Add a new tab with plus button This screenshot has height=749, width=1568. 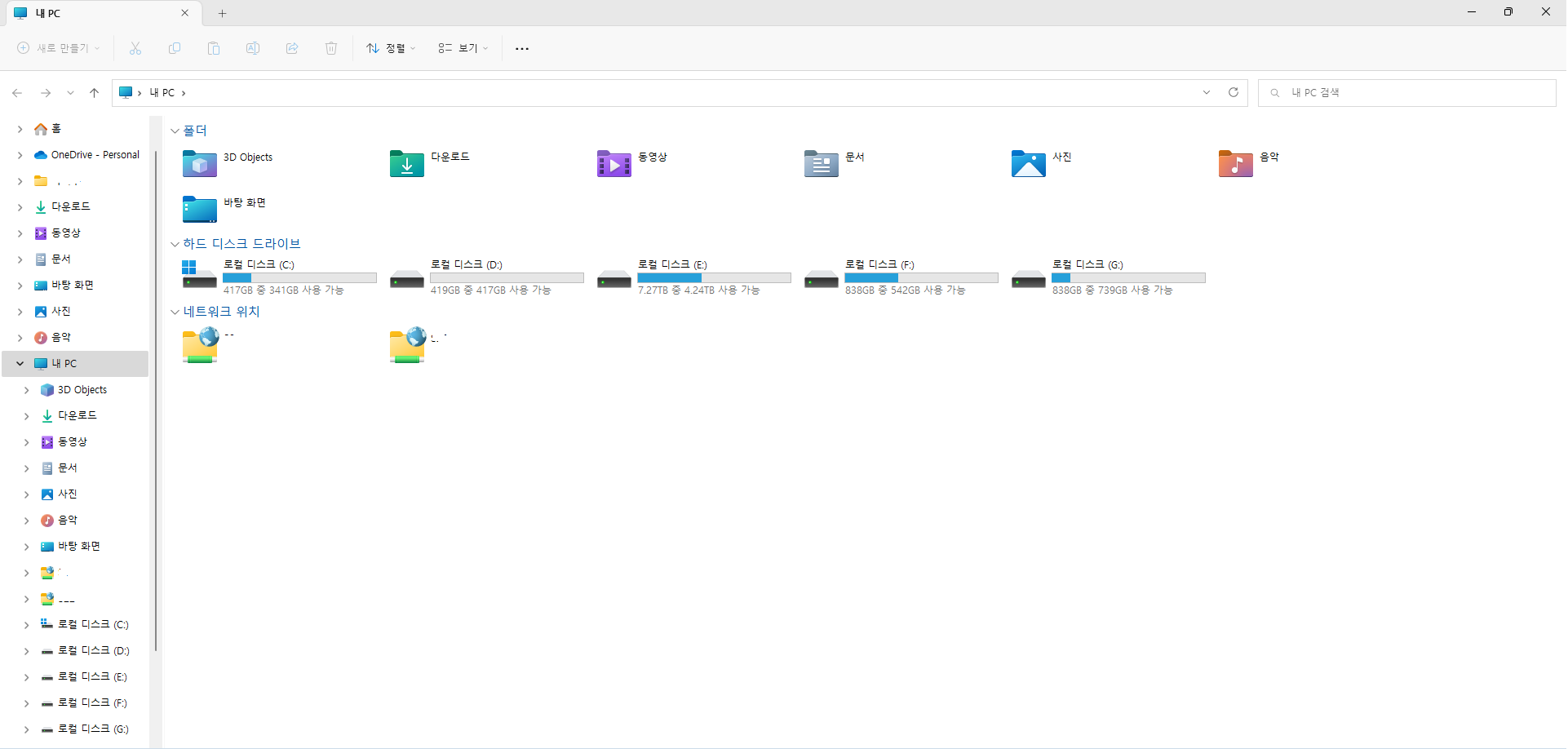point(222,13)
